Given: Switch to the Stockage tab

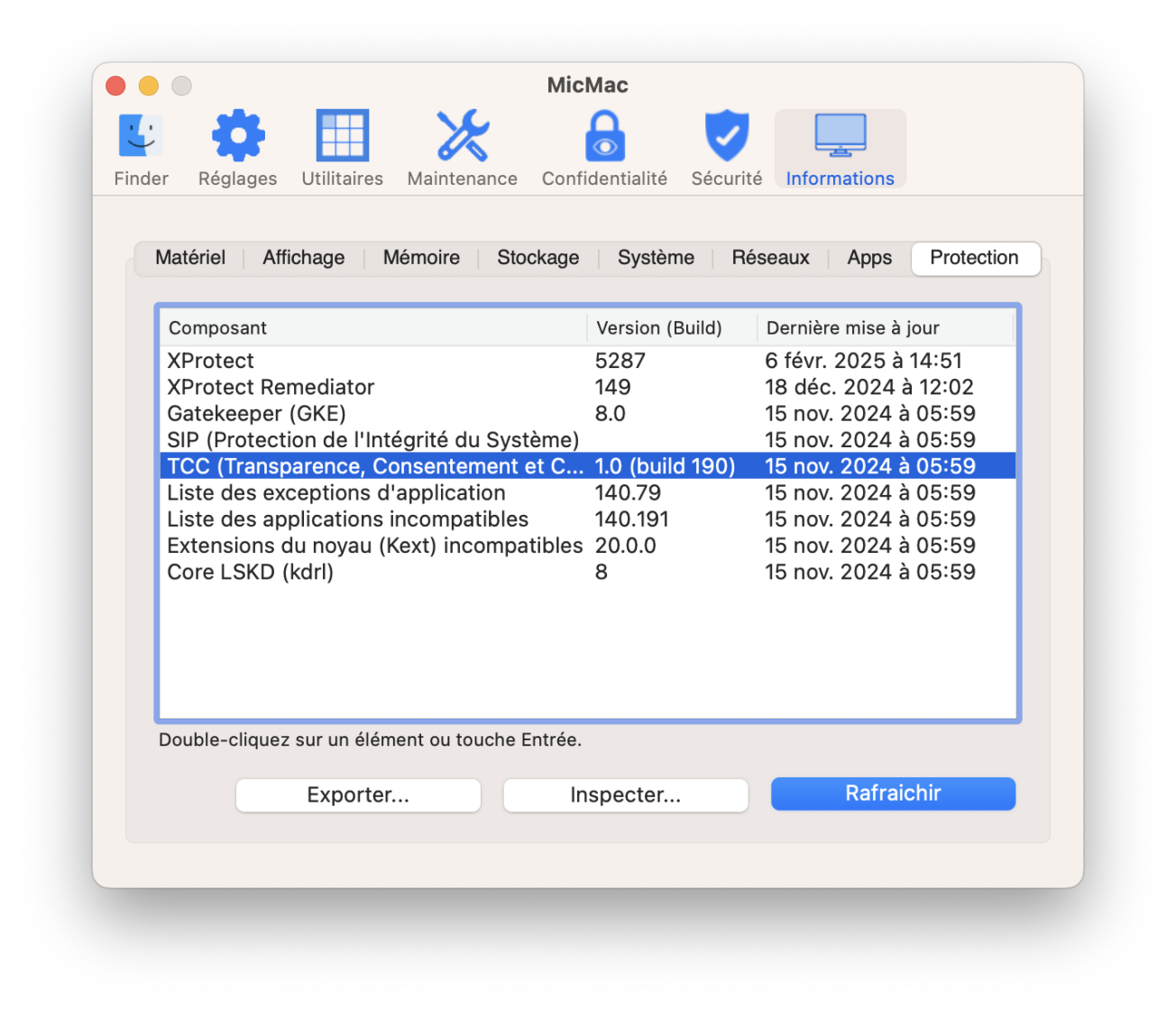Looking at the screenshot, I should 537,258.
